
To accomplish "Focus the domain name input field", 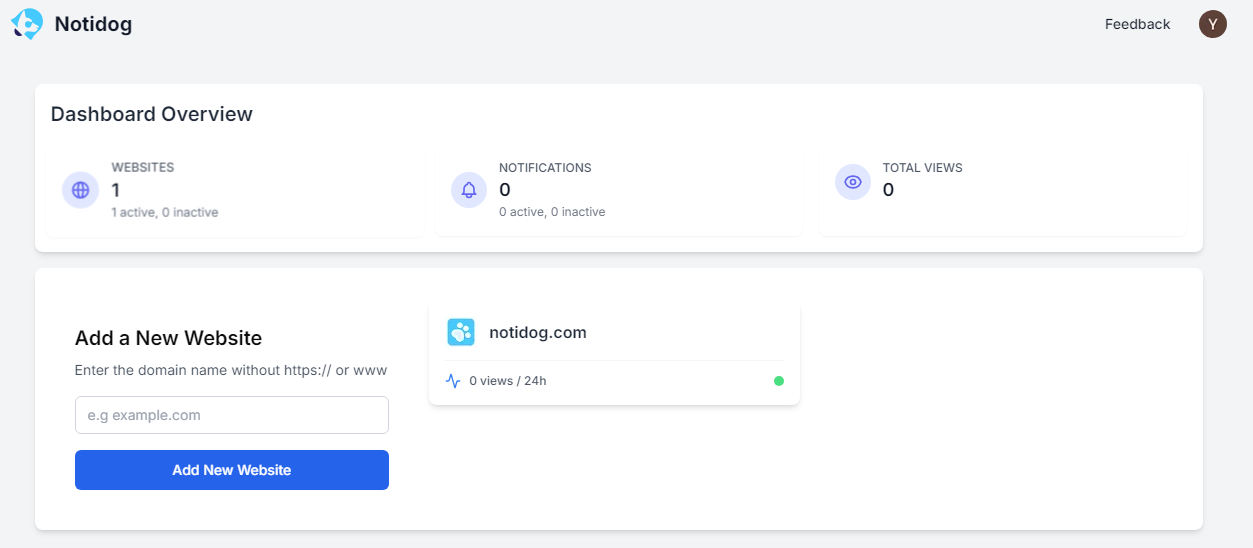I will (231, 415).
